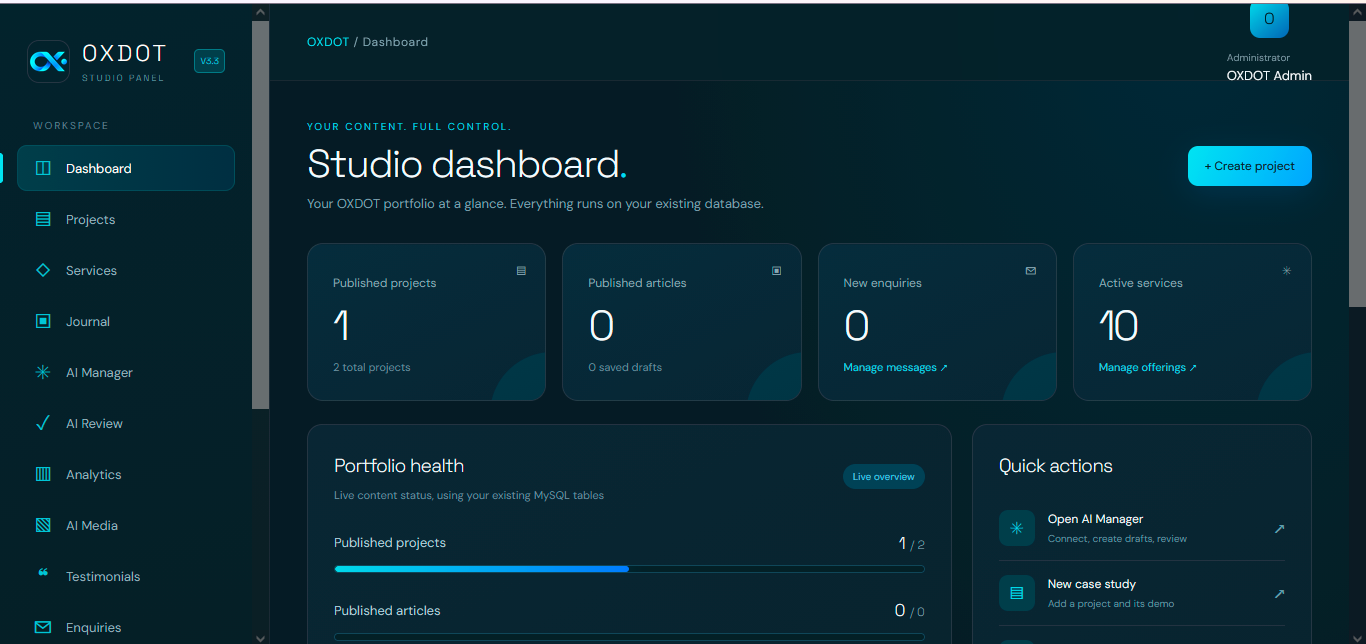
Task: Click the Live overview badge
Action: point(883,477)
